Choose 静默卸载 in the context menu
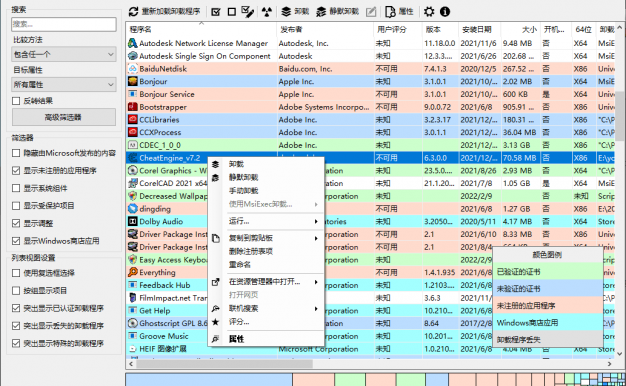This screenshot has height=386, width=626. tap(266, 177)
